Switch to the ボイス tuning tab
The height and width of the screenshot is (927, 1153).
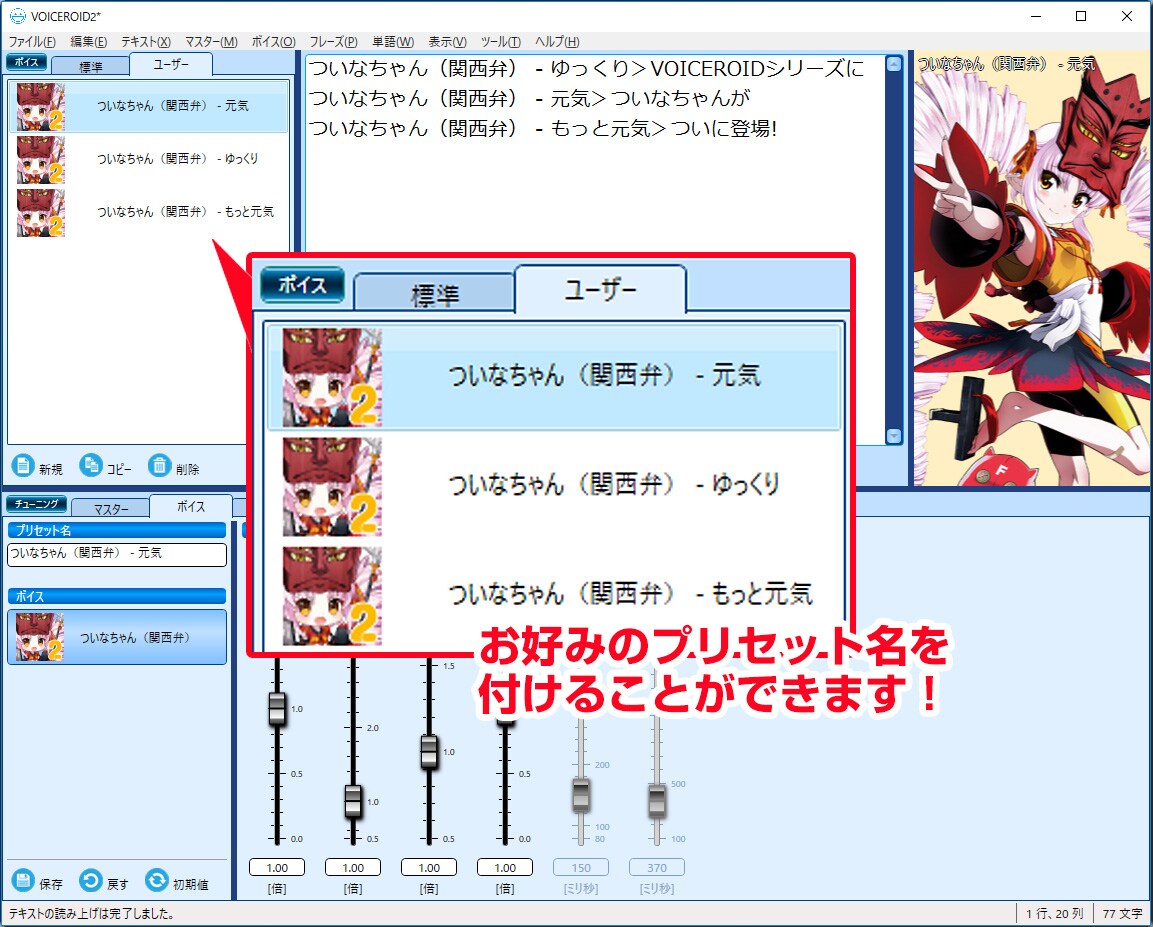[x=191, y=507]
